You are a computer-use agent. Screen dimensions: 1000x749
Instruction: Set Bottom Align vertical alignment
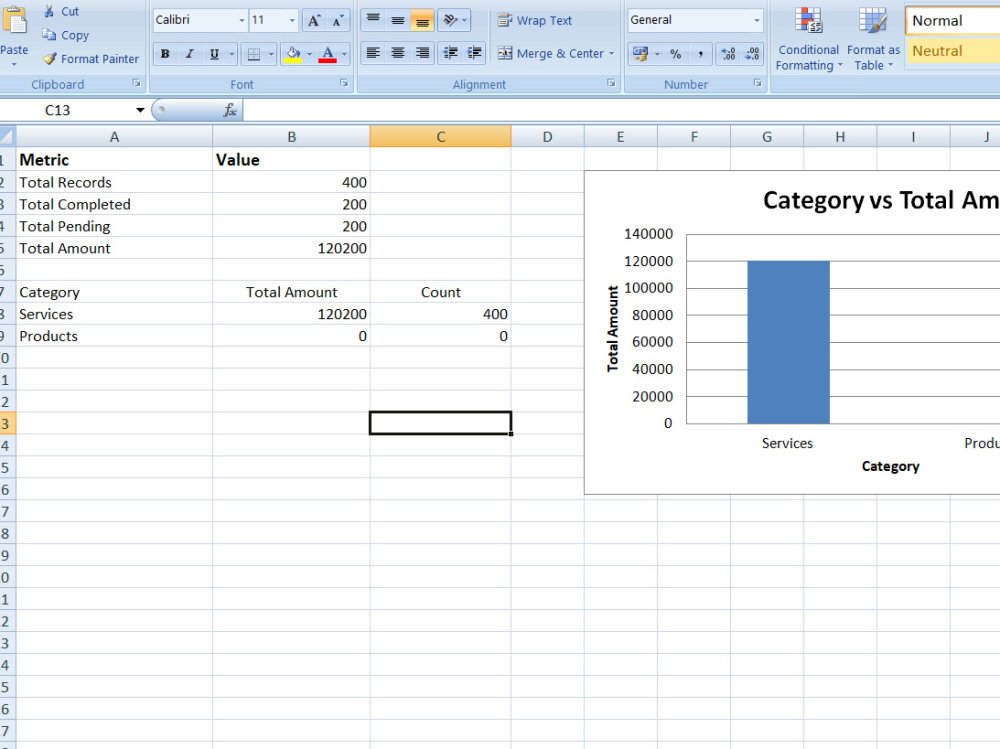tap(422, 20)
